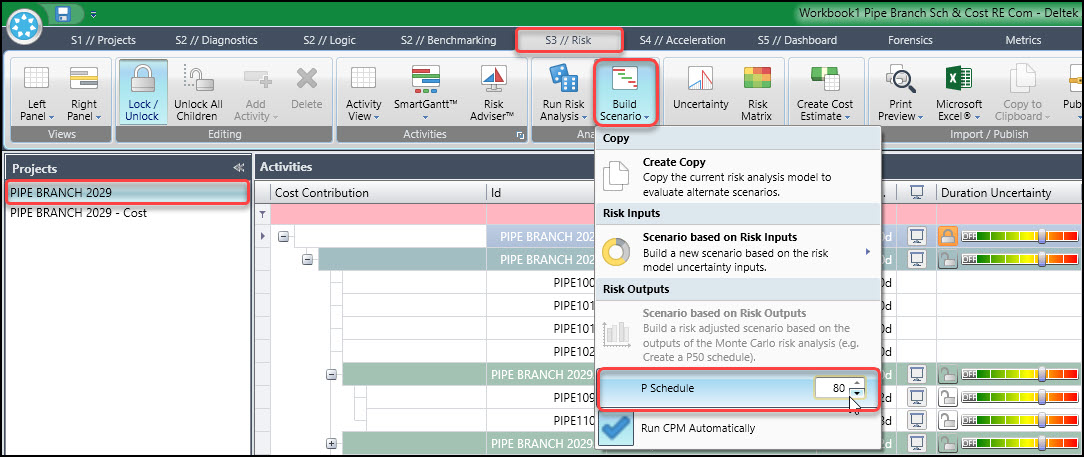Open the Risk Matrix tool
1084x457 pixels.
pyautogui.click(x=757, y=78)
